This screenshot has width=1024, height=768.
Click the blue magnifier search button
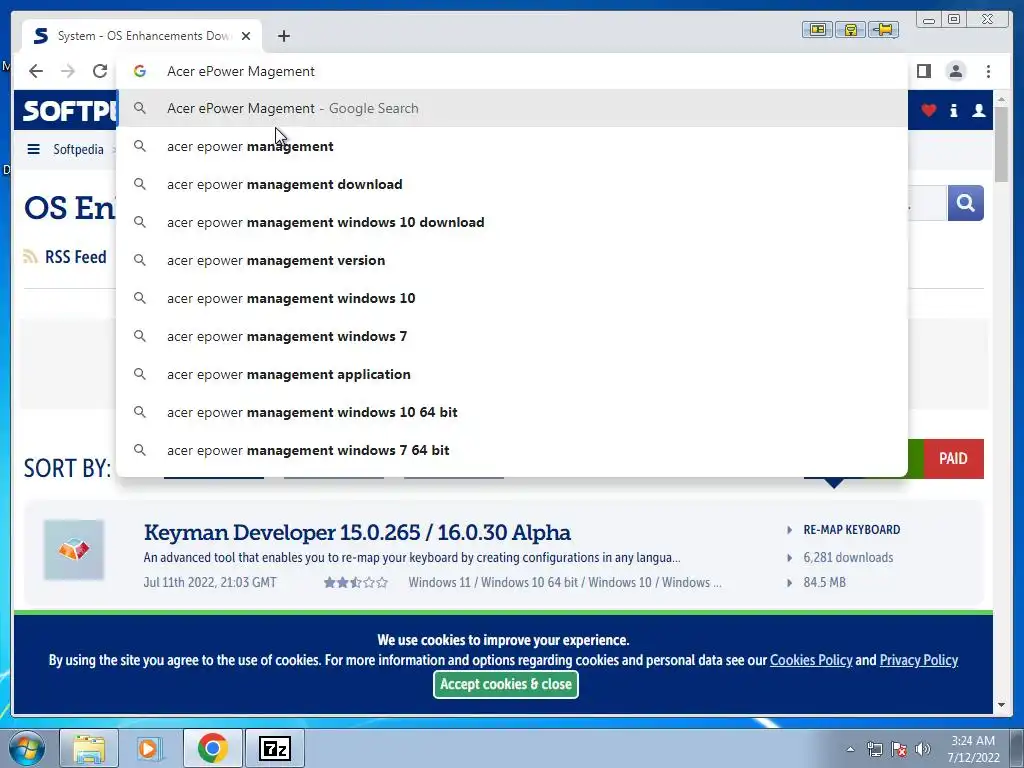coord(965,203)
